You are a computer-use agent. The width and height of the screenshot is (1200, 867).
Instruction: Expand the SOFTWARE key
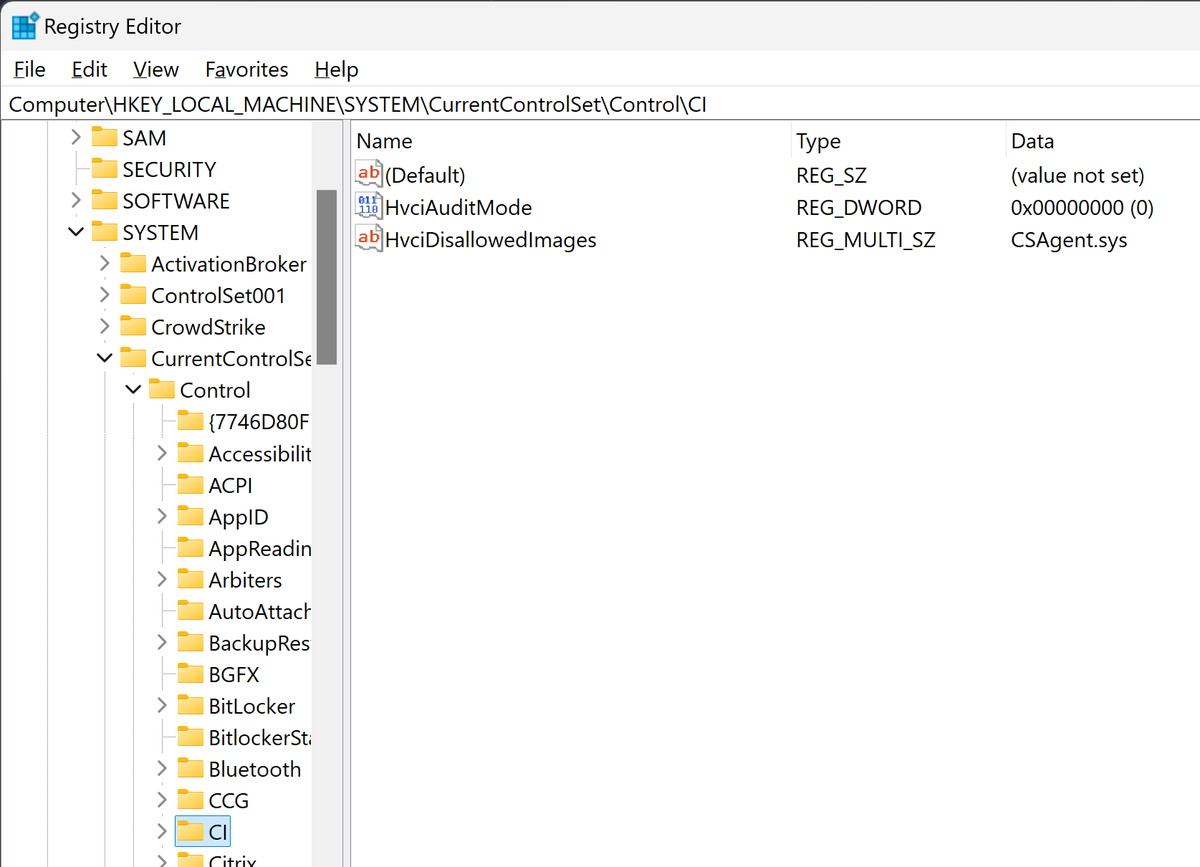pos(76,201)
